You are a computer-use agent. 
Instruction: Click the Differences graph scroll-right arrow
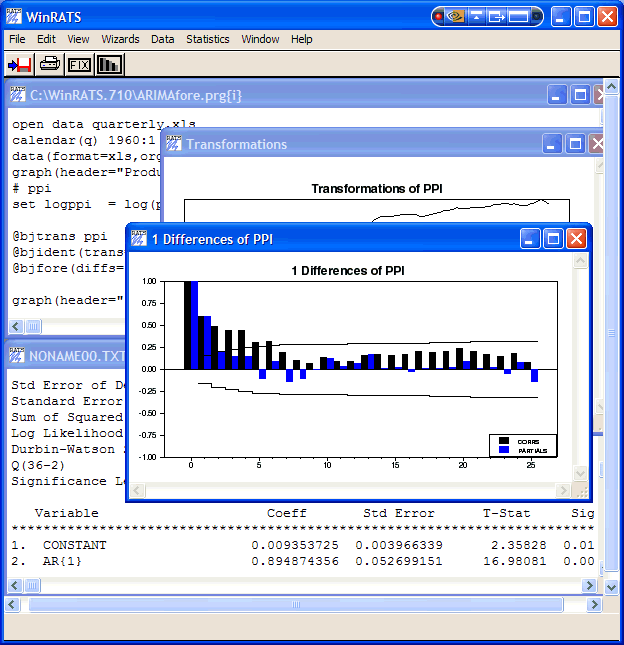(563, 490)
